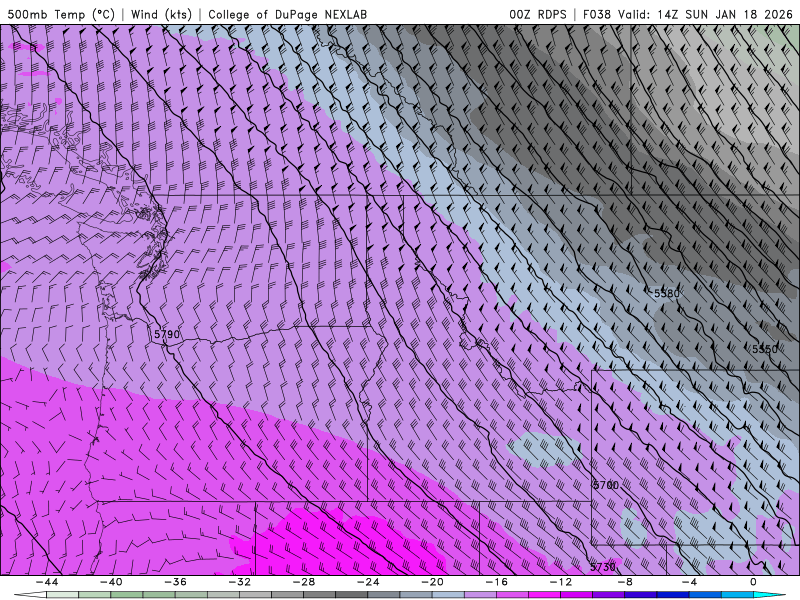Click the 5700 height contour label
This screenshot has width=800, height=600.
click(606, 485)
